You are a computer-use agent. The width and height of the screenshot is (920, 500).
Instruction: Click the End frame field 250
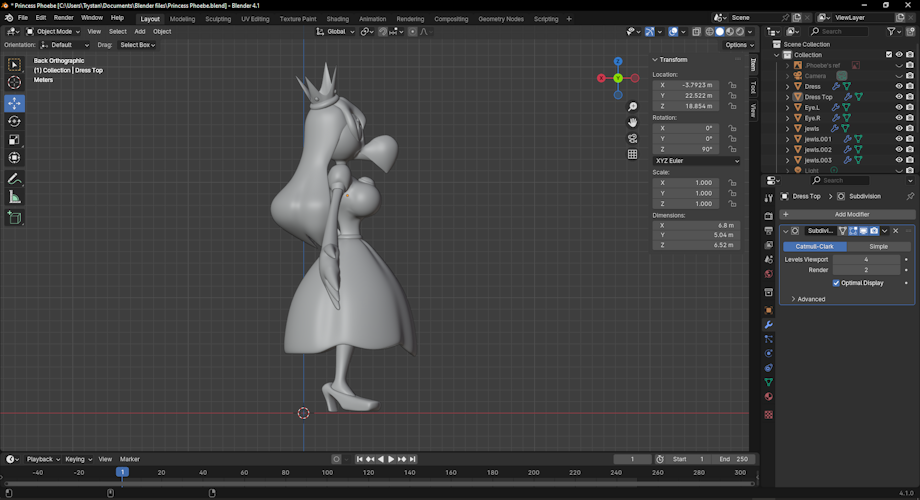click(x=735, y=459)
